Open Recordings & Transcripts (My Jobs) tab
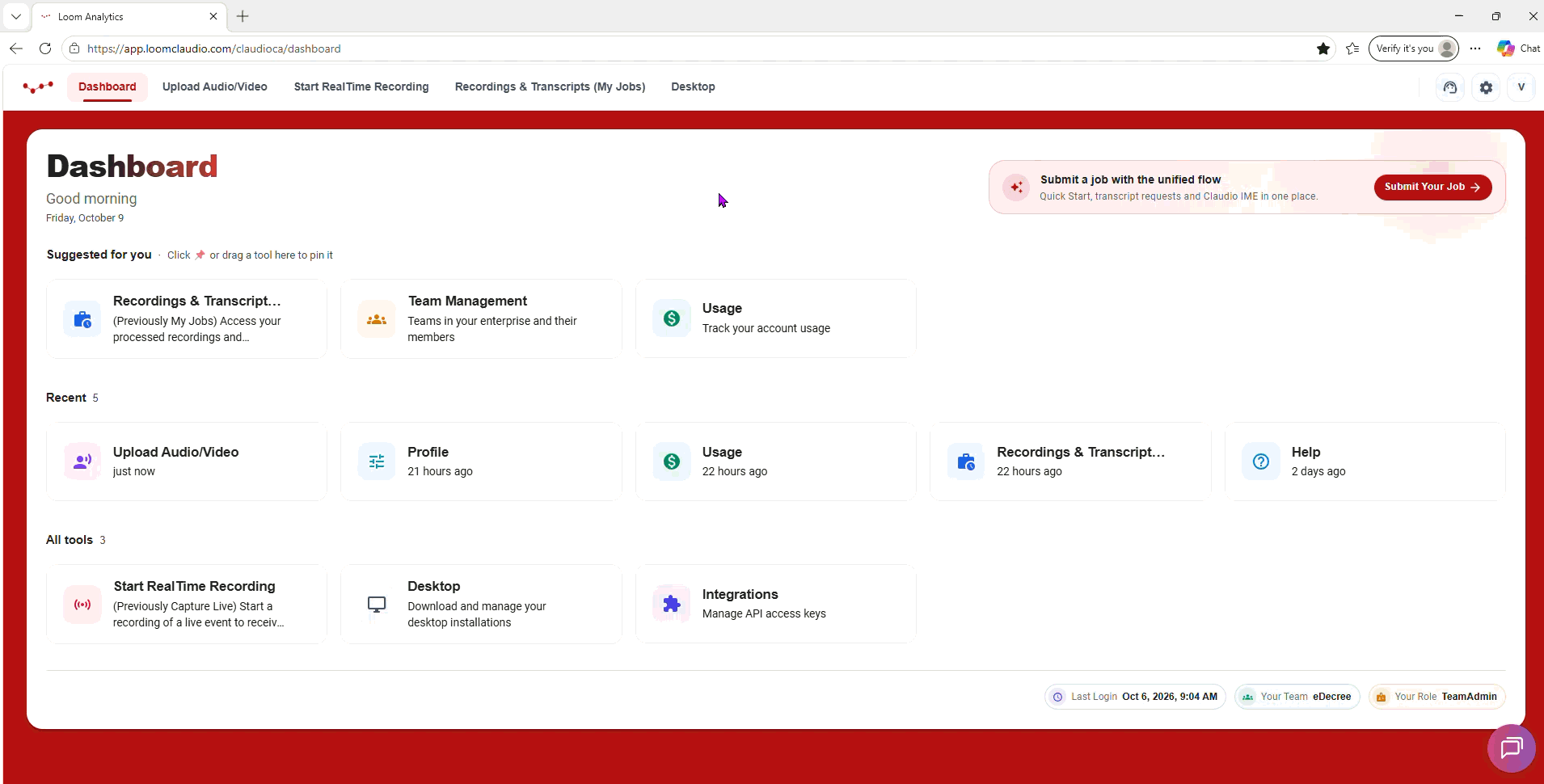 tap(550, 86)
